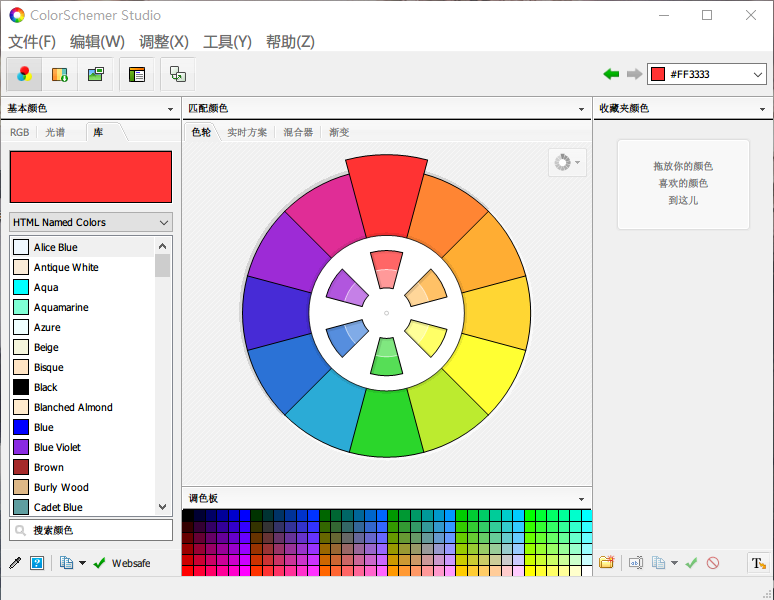The width and height of the screenshot is (774, 600).
Task: Expand the 调色板 panel menu arrow
Action: tap(581, 499)
